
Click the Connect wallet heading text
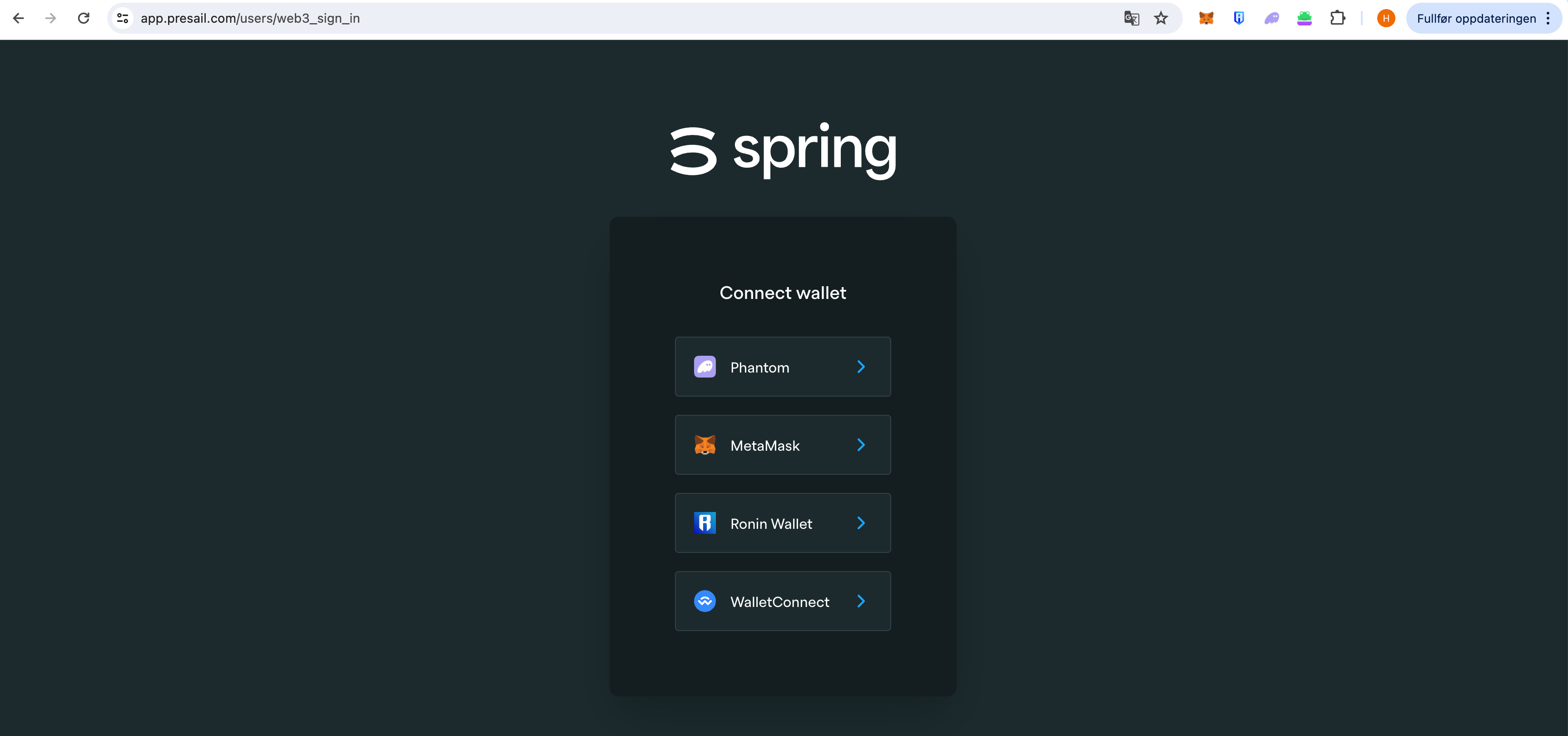pyautogui.click(x=783, y=293)
